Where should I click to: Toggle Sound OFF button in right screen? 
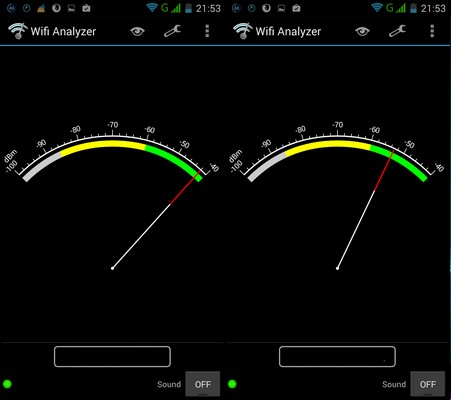[428, 384]
